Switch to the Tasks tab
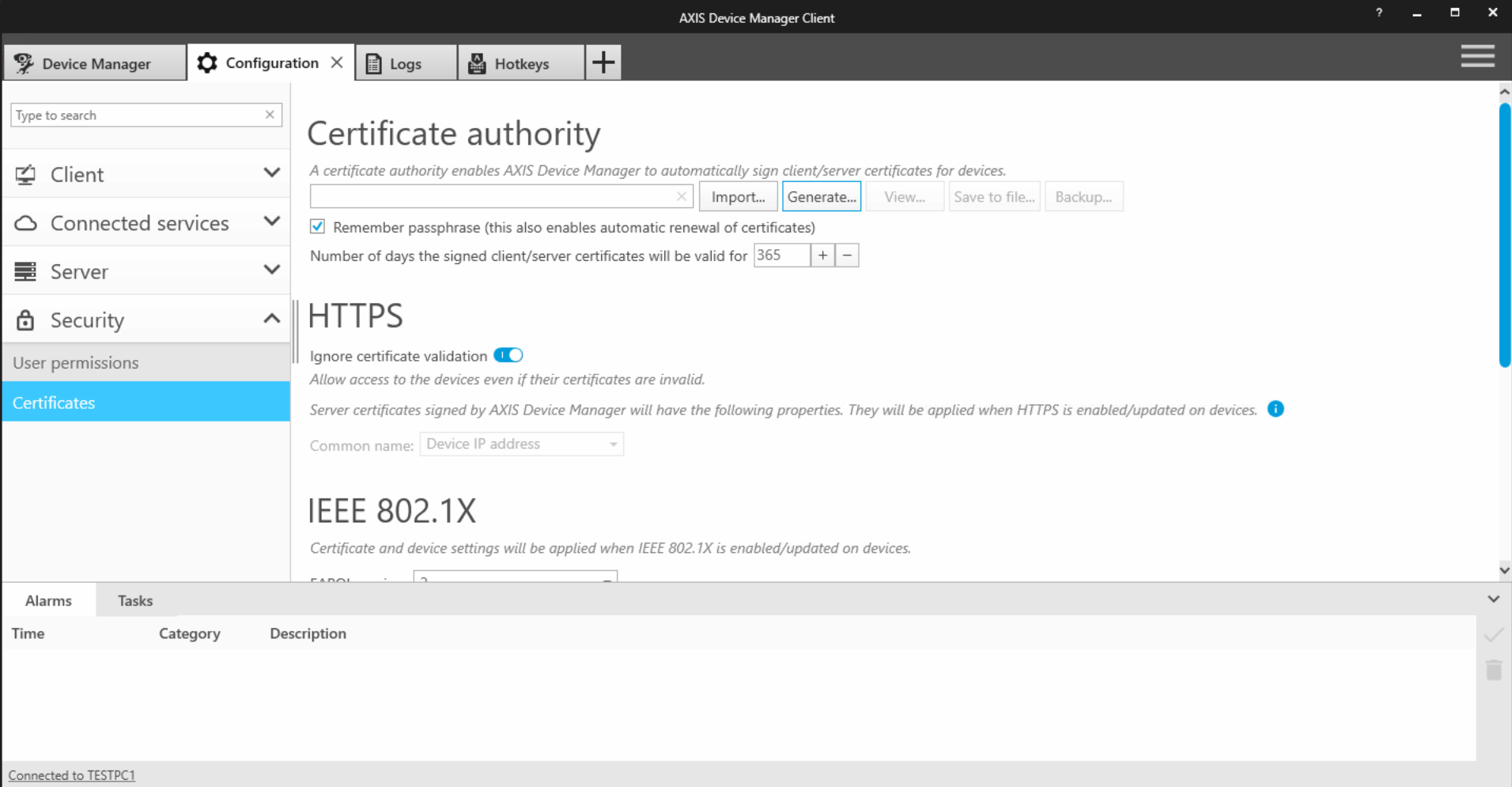Screen dimensions: 1512x787 tap(134, 600)
